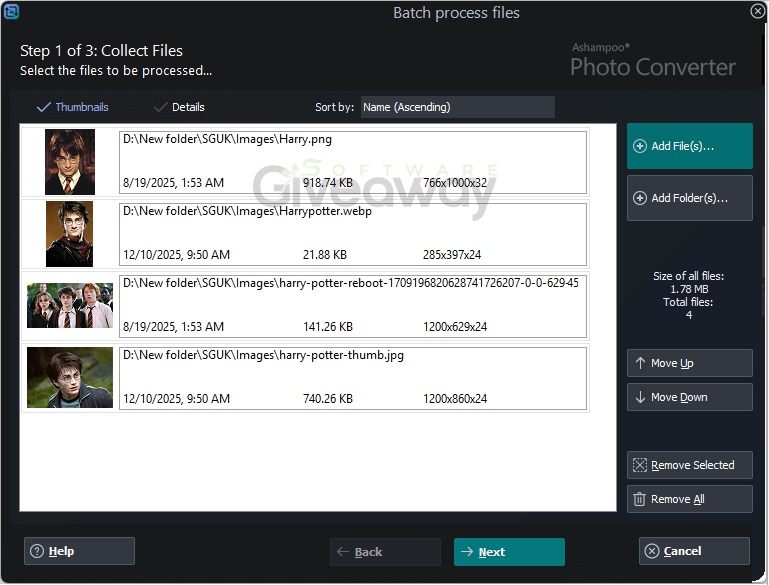Select the harry-potter-reboot group photo thumbnail
Screen dimensions: 769x585
(x=70, y=305)
